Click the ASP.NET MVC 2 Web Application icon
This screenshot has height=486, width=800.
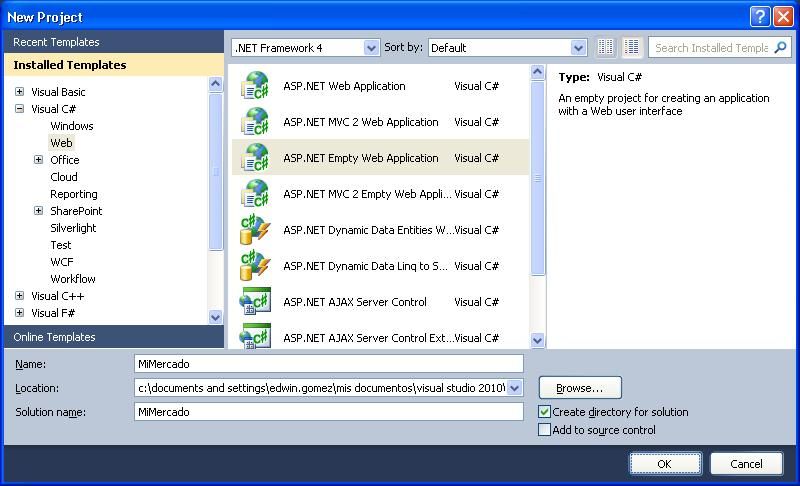pos(255,121)
